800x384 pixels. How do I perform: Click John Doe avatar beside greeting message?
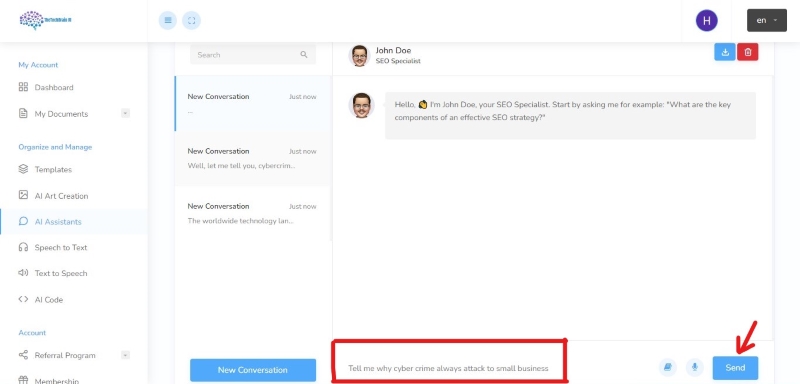pyautogui.click(x=361, y=106)
